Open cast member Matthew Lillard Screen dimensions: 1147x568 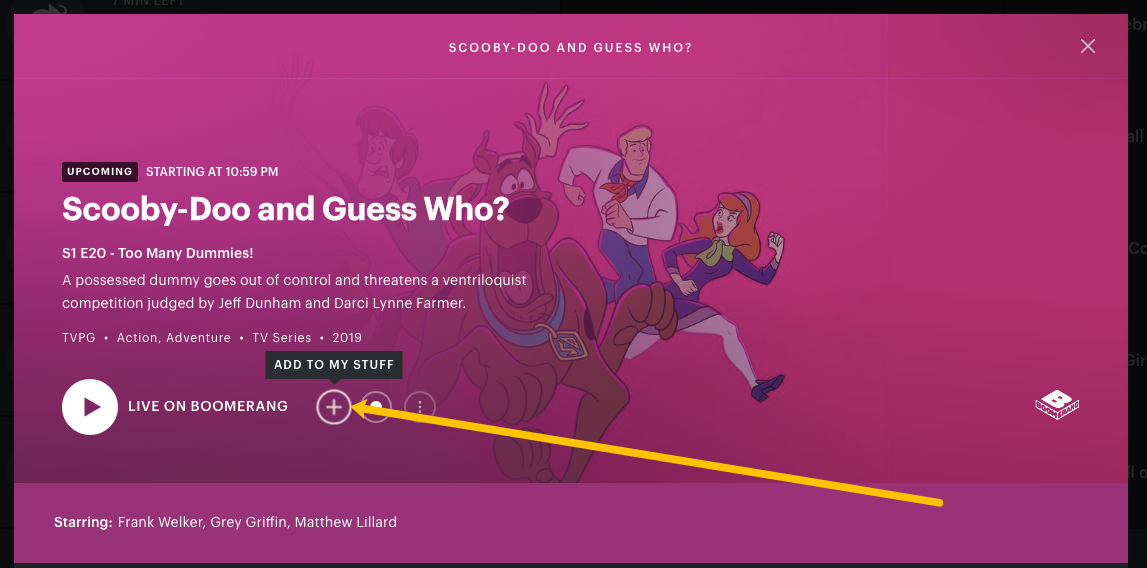click(346, 523)
